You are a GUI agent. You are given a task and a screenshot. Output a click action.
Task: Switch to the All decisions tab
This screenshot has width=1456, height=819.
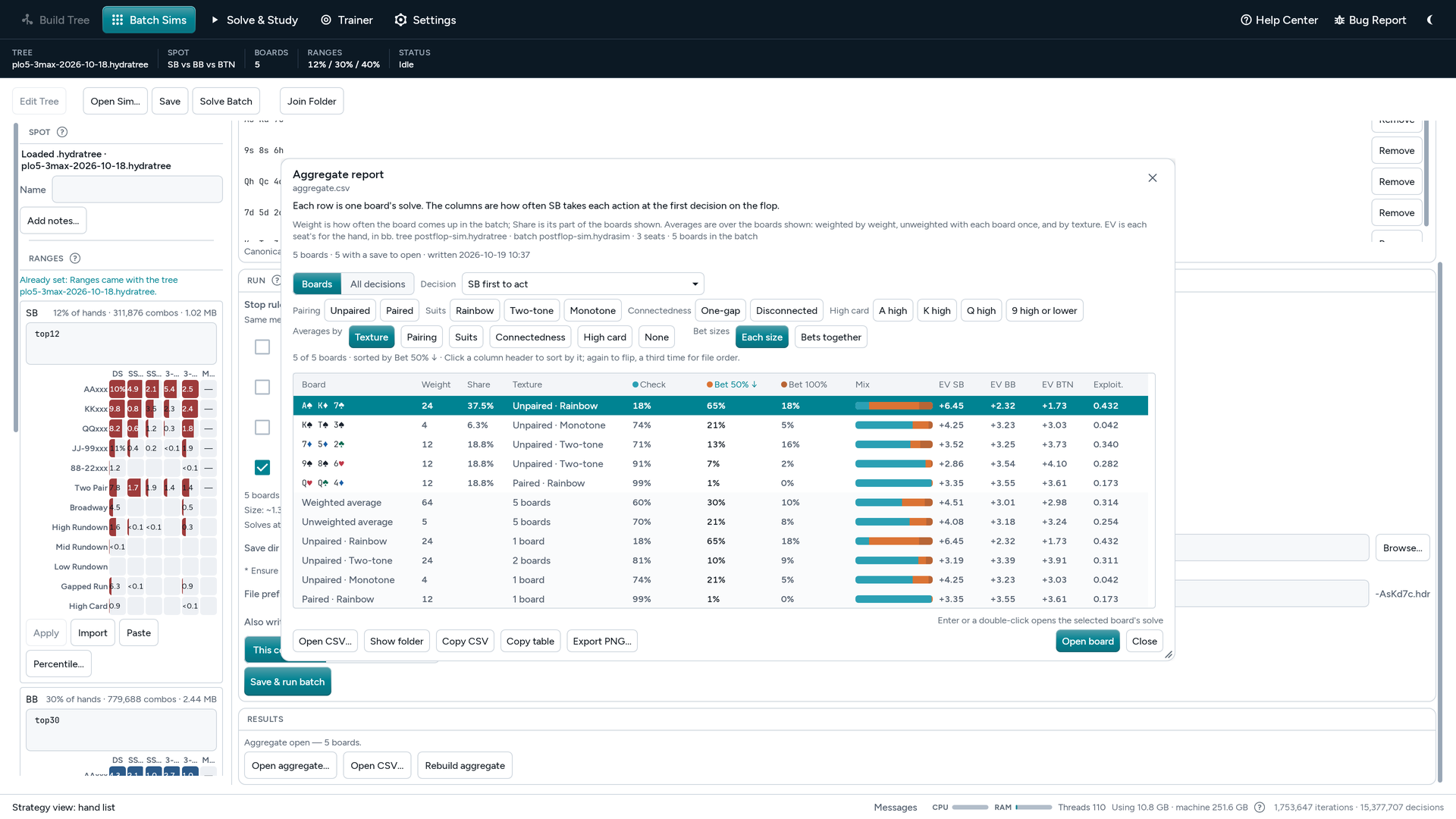378,284
